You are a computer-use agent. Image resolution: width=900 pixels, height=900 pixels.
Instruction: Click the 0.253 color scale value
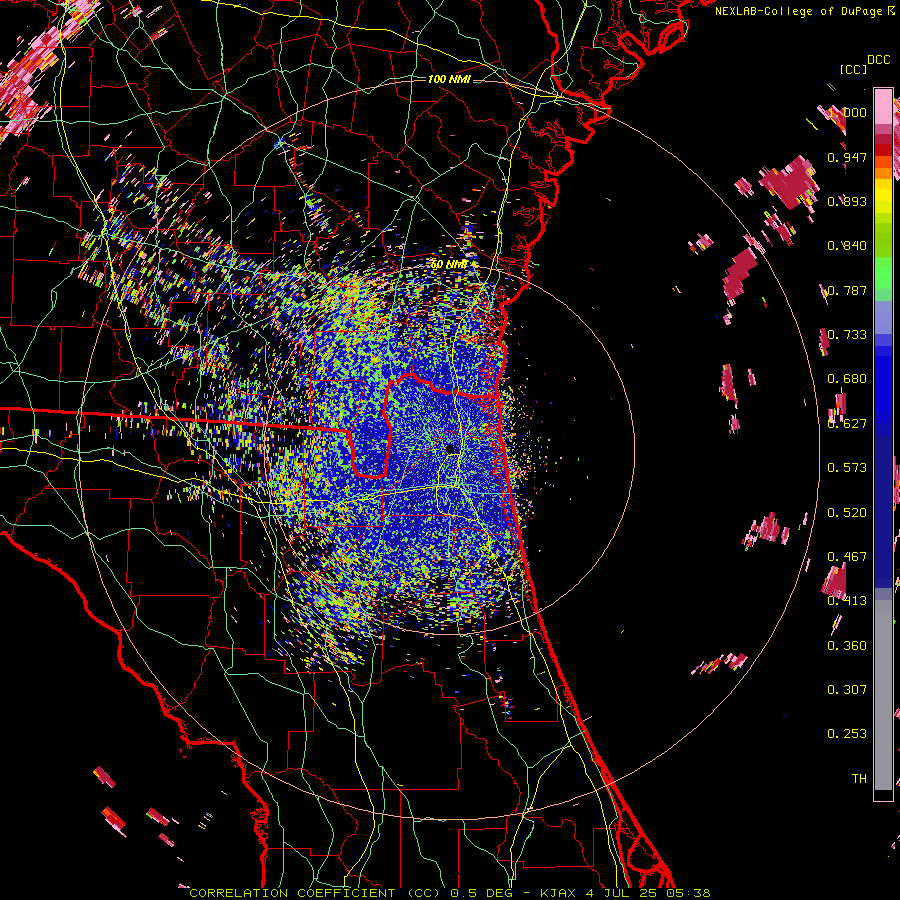pyautogui.click(x=847, y=734)
